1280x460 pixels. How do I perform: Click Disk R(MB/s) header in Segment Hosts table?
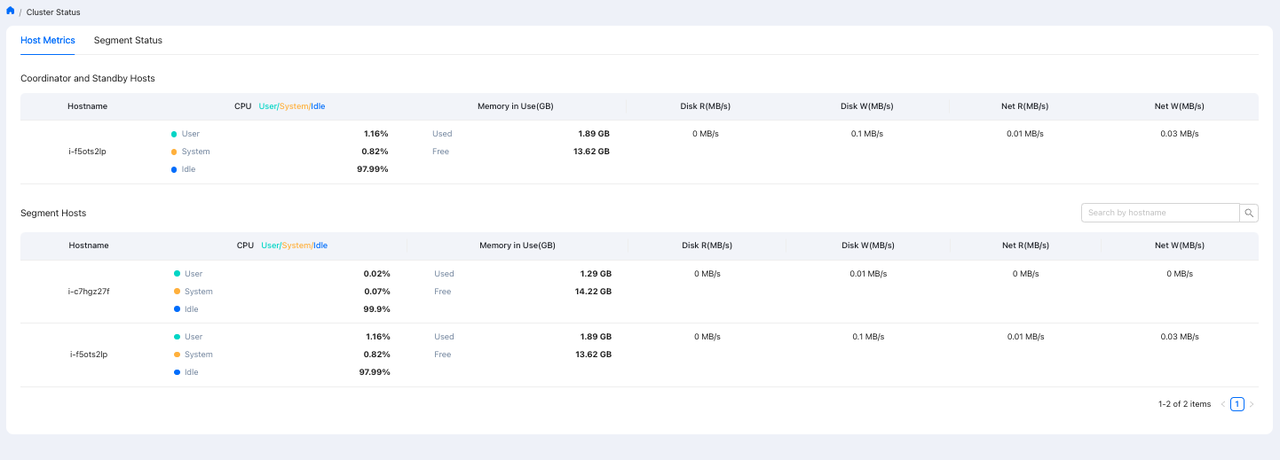pos(707,245)
